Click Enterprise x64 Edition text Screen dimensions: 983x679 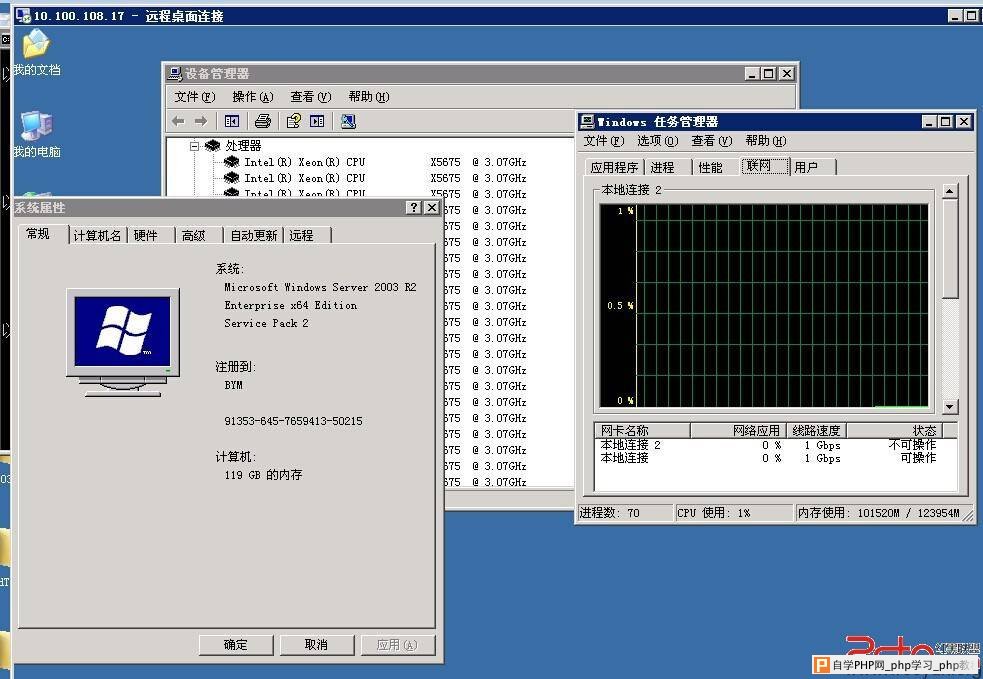coord(291,305)
